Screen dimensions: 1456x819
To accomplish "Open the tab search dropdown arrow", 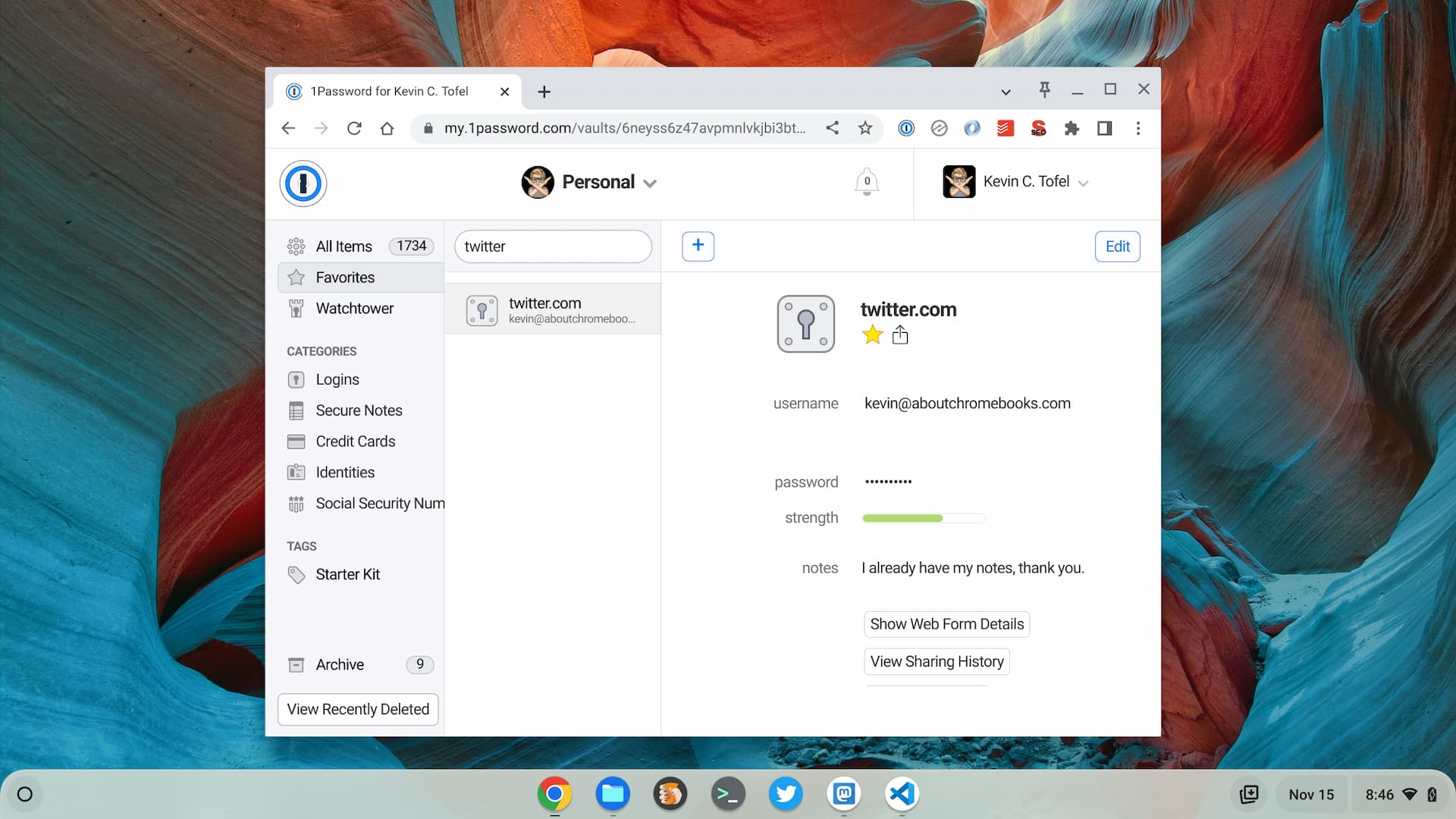I will pos(1006,92).
